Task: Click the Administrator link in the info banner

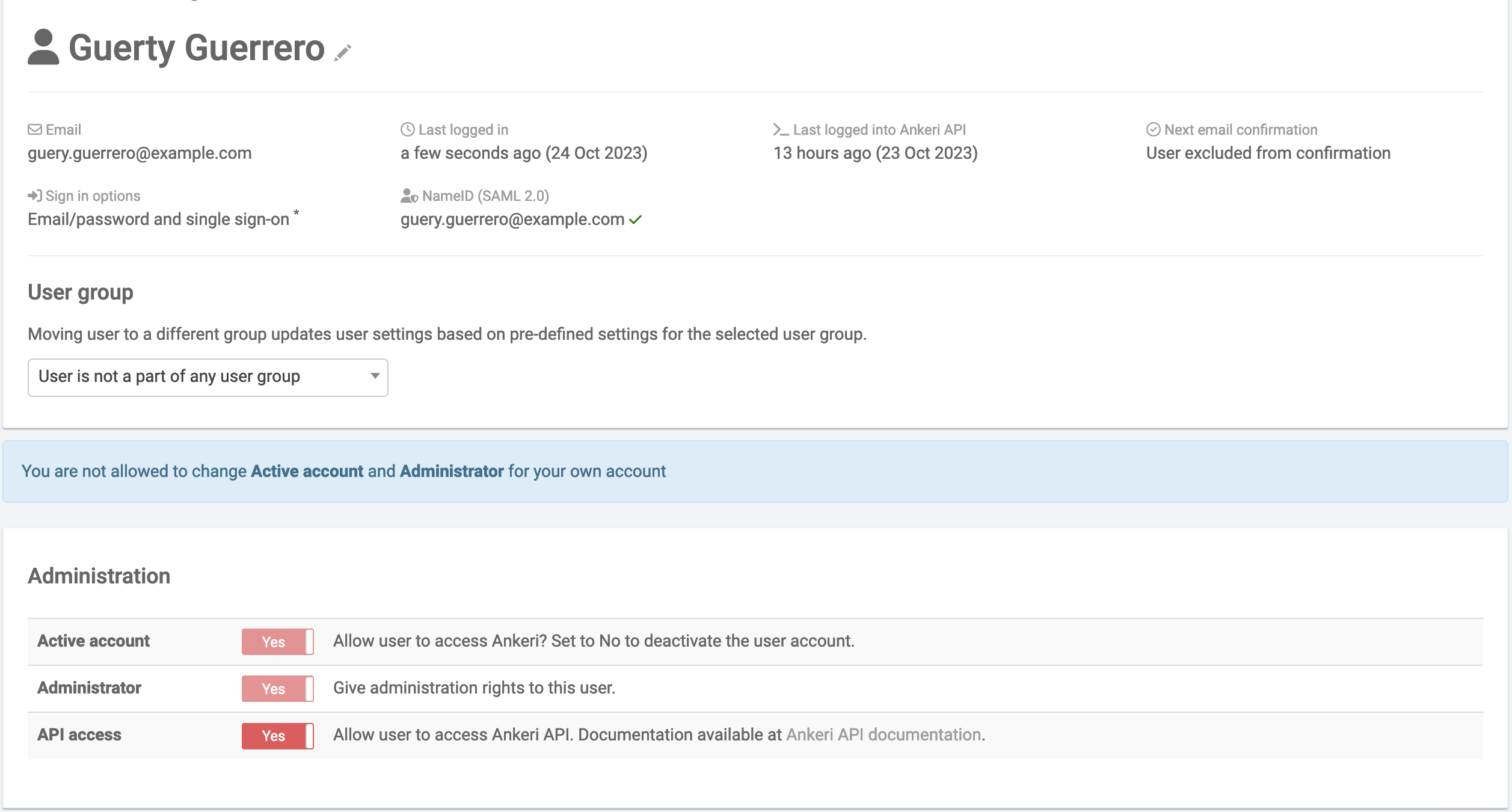Action: [452, 471]
